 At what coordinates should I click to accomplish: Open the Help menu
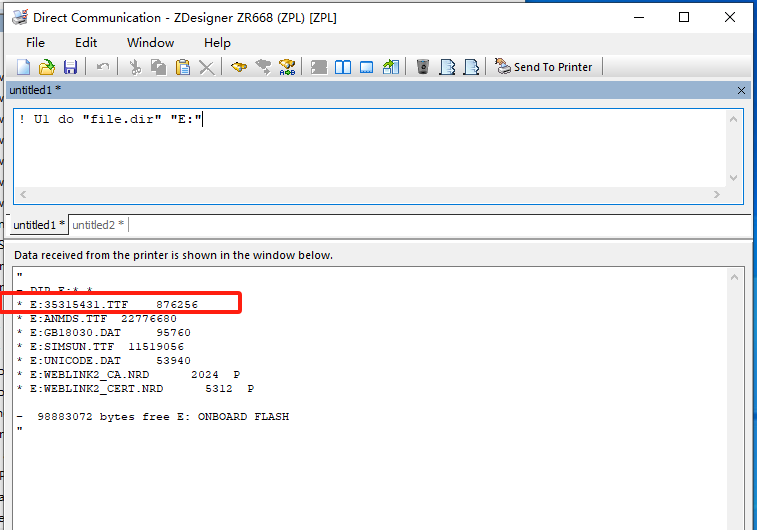(217, 42)
